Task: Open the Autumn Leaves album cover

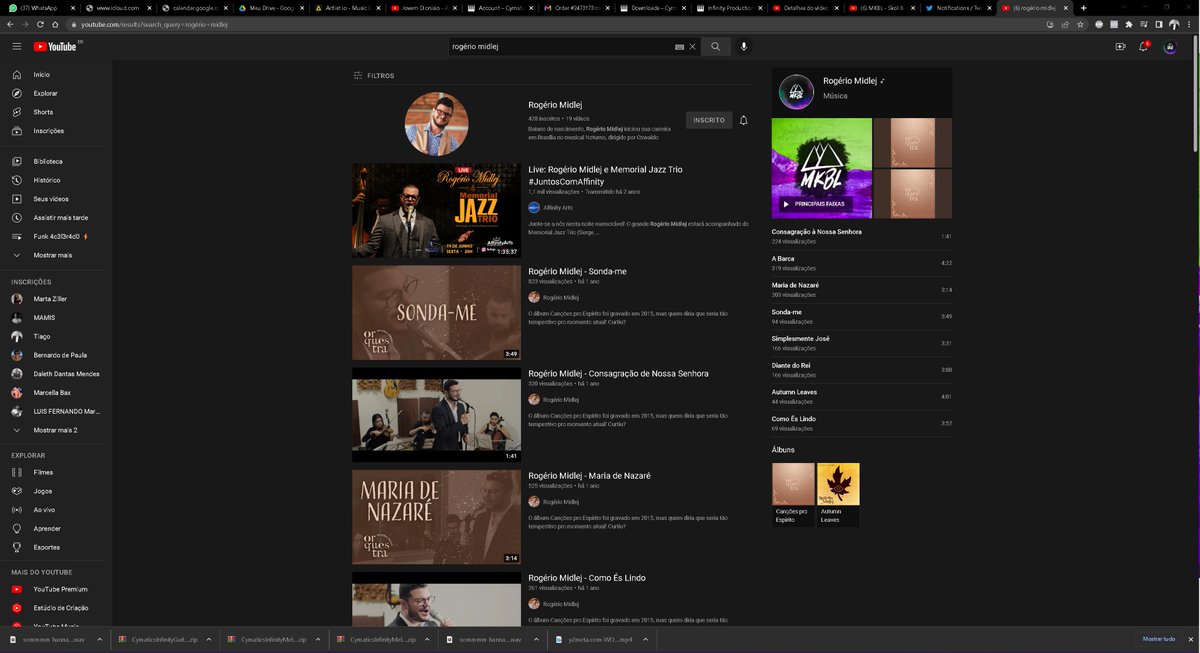Action: point(838,484)
